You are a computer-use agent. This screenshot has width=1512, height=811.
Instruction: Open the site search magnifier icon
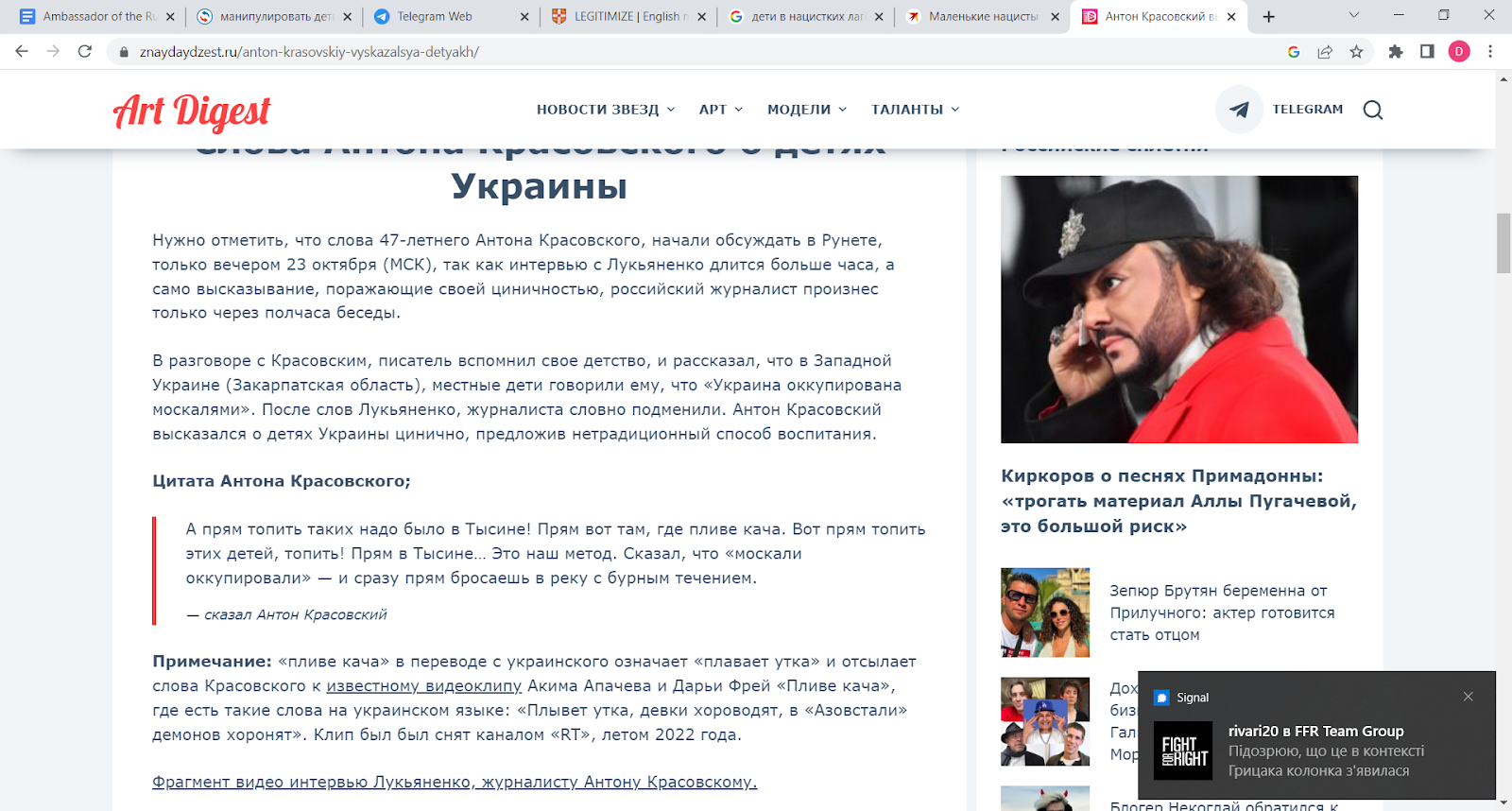click(1373, 110)
